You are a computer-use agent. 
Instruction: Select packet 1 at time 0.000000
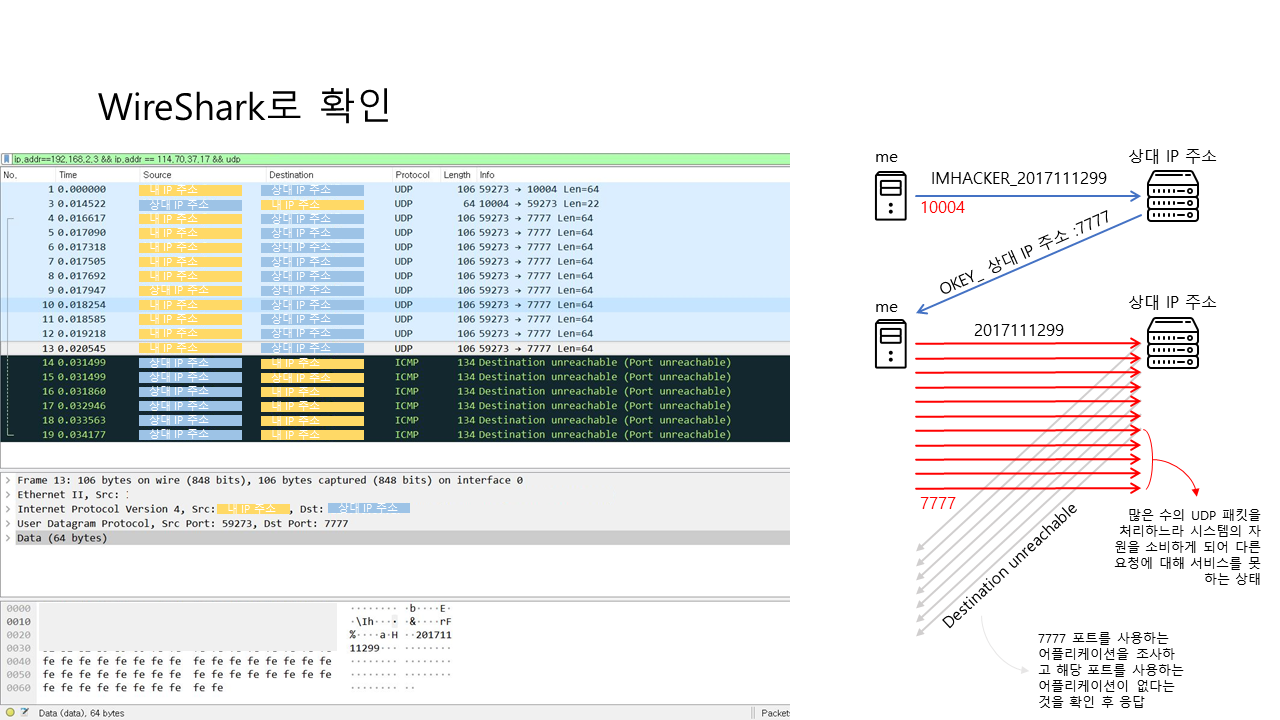pyautogui.click(x=395, y=189)
